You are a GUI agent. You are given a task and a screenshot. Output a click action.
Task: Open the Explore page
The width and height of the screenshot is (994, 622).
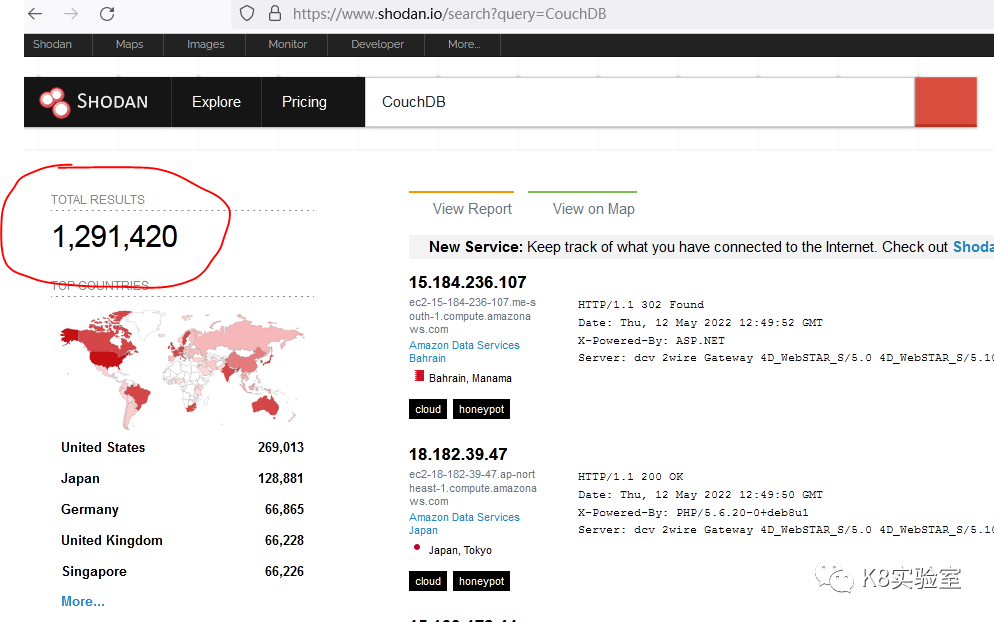pos(216,102)
